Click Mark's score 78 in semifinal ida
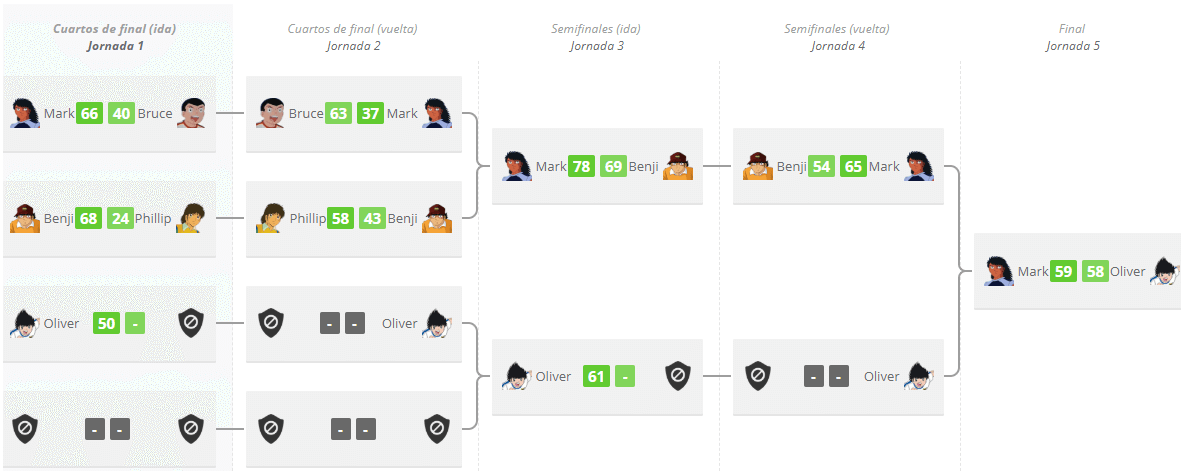Image resolution: width=1186 pixels, height=471 pixels. (582, 166)
